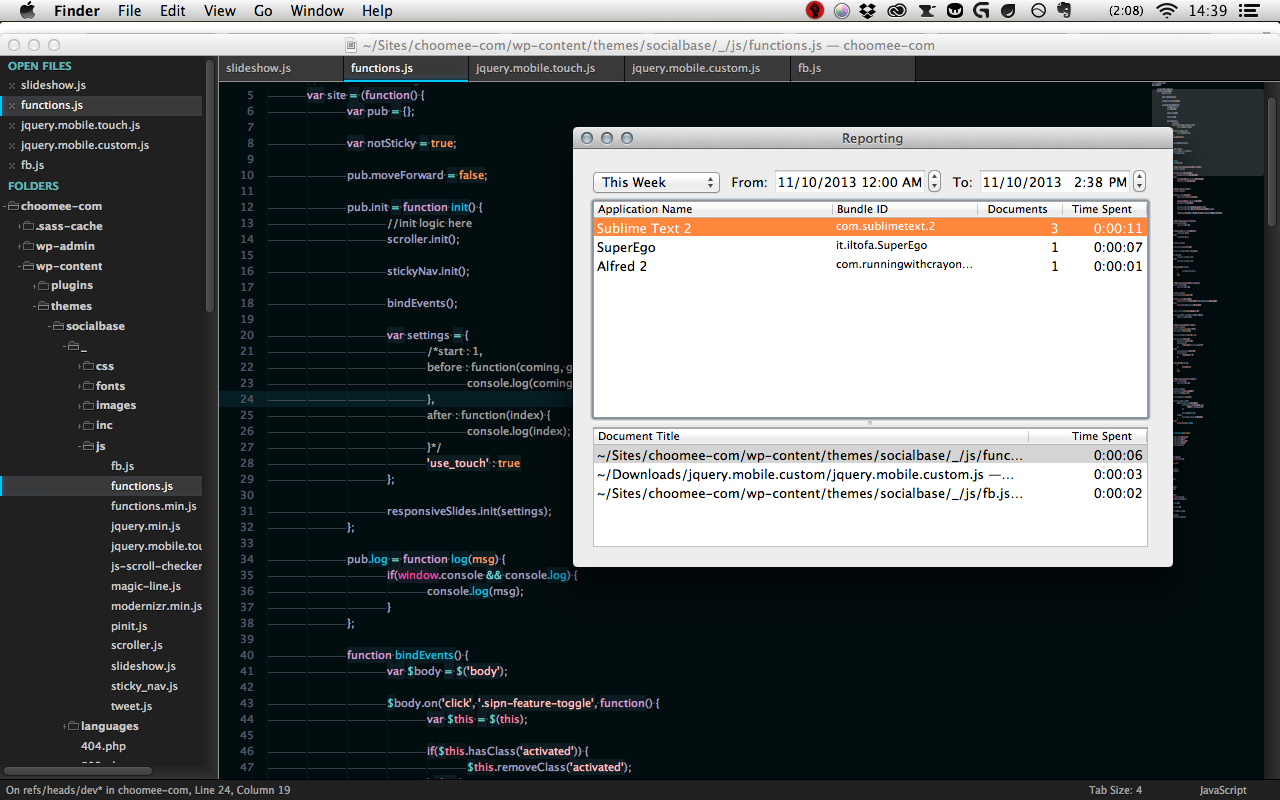
Task: Click the document proxy icon in Sublime title bar
Action: click(x=350, y=45)
